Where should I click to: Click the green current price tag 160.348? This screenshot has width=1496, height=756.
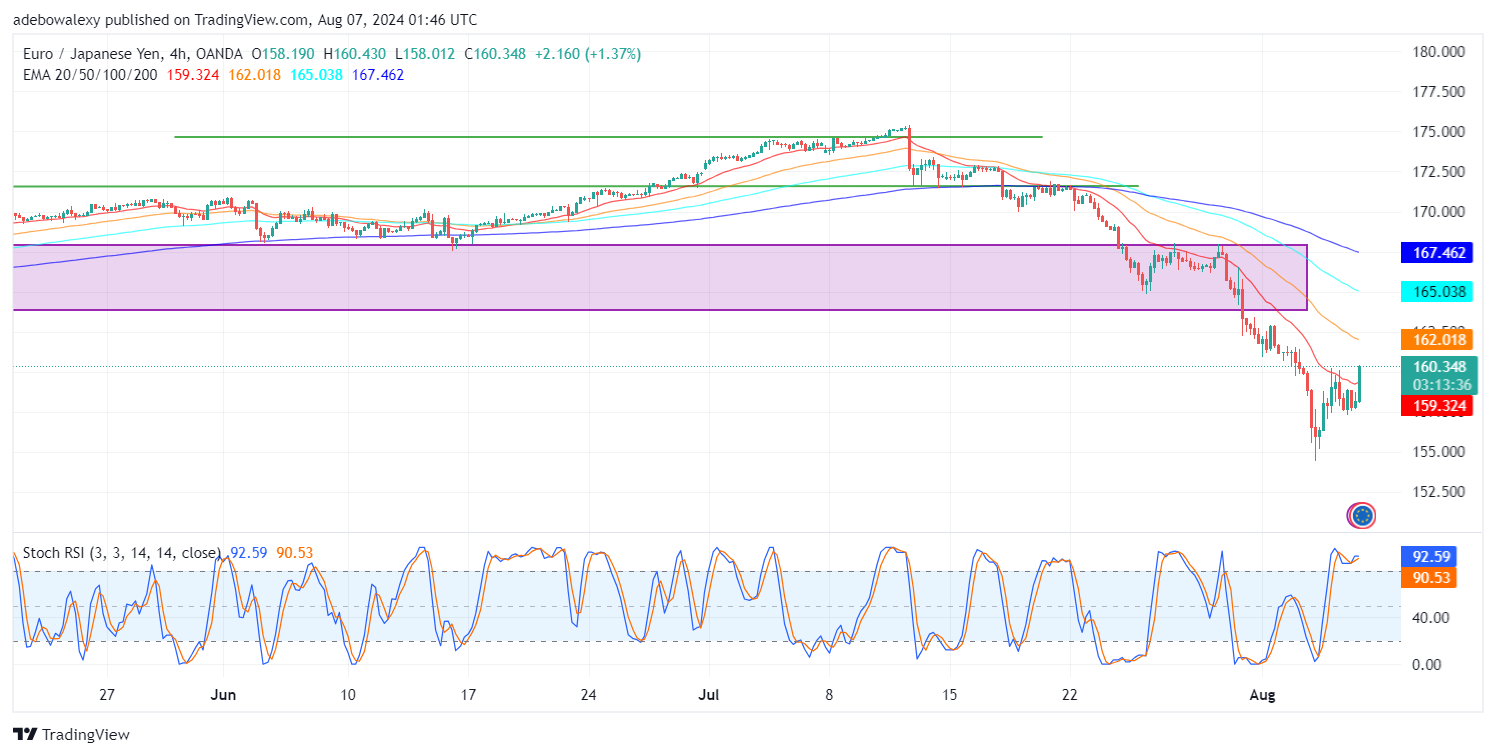[x=1440, y=375]
